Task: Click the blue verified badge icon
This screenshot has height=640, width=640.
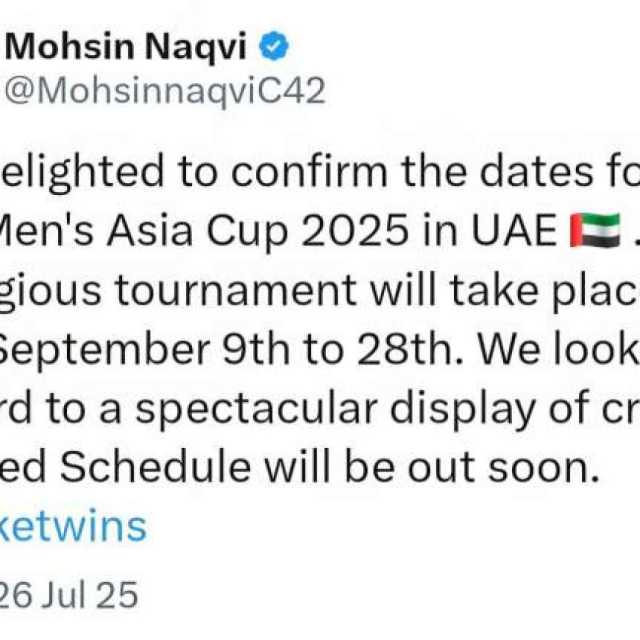Action: pos(274,46)
